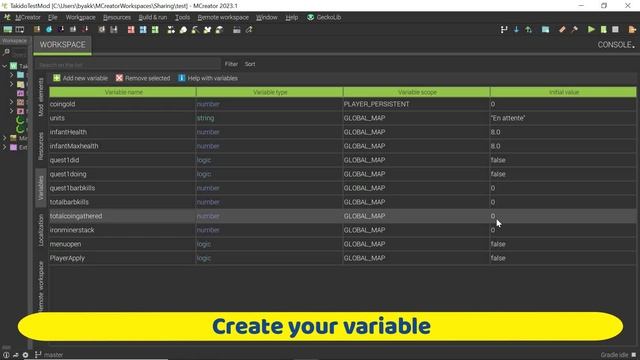The height and width of the screenshot is (360, 640).
Task: Open the Build & run menu
Action: tap(153, 17)
